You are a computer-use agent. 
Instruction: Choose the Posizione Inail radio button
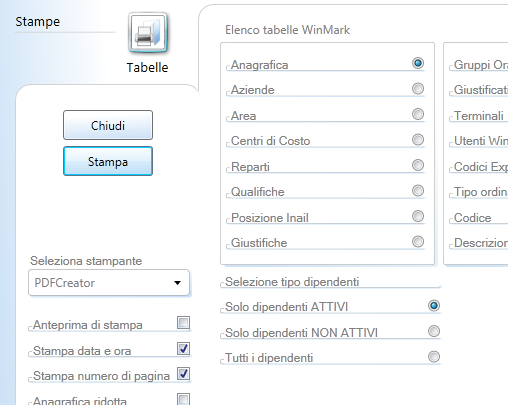click(x=418, y=216)
